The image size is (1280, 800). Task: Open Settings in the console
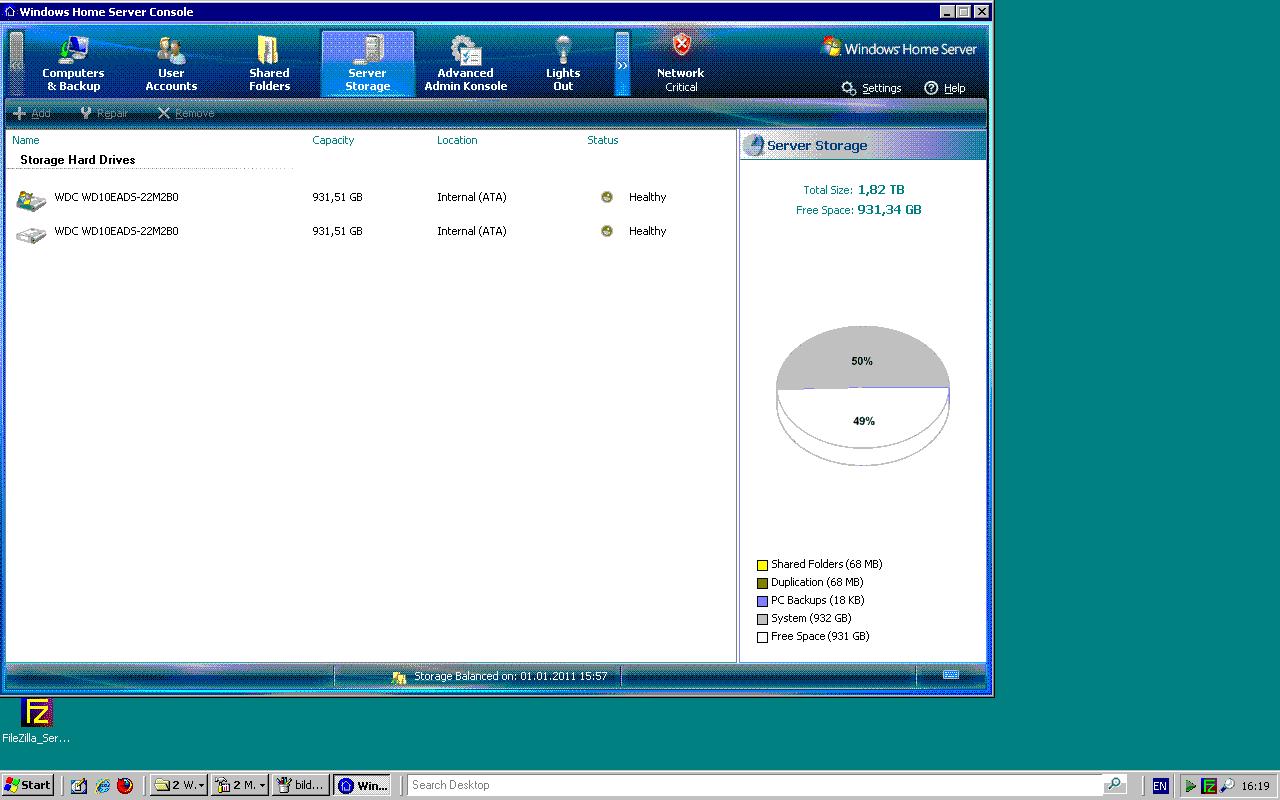coord(872,88)
